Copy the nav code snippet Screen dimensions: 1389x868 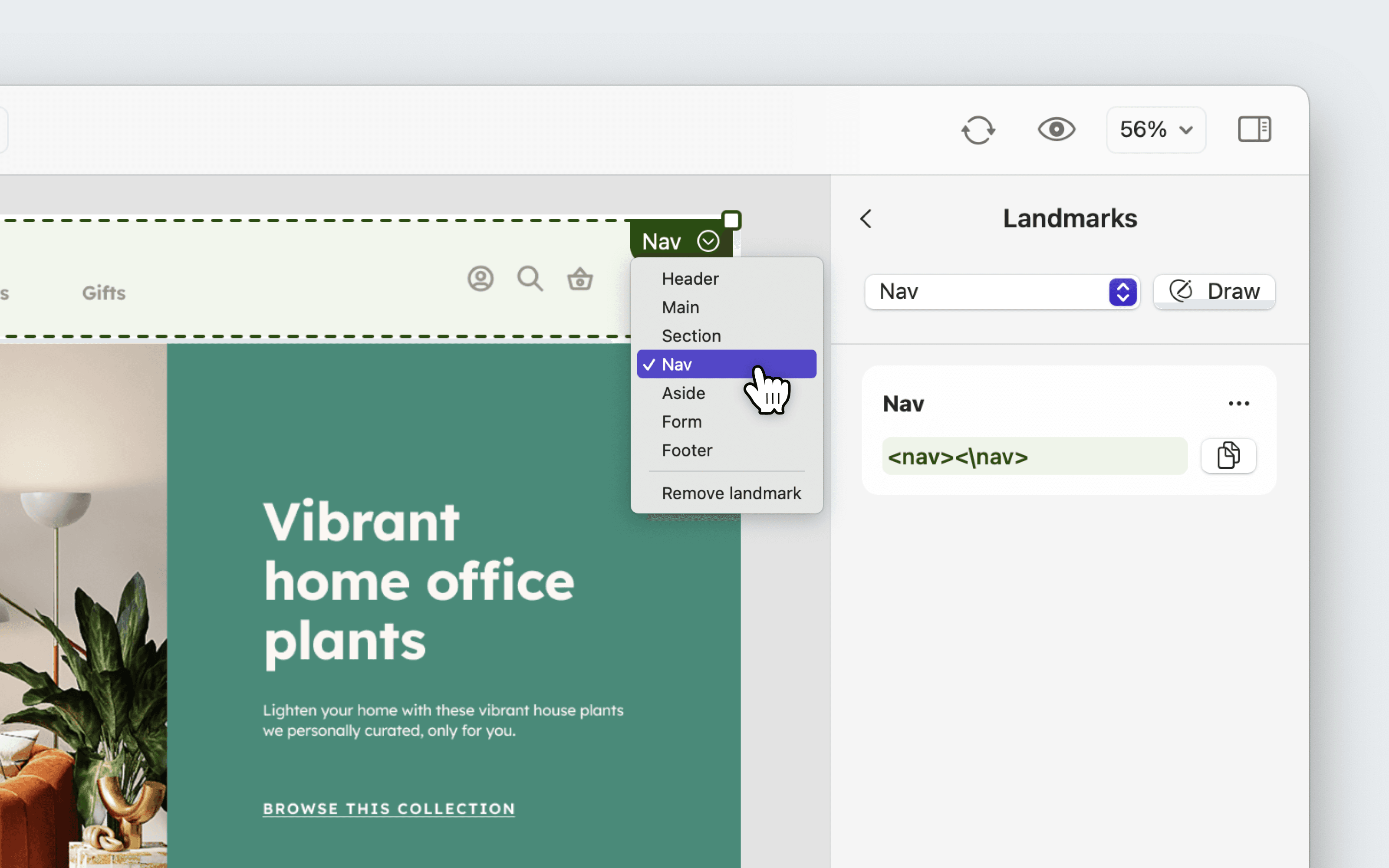point(1228,456)
